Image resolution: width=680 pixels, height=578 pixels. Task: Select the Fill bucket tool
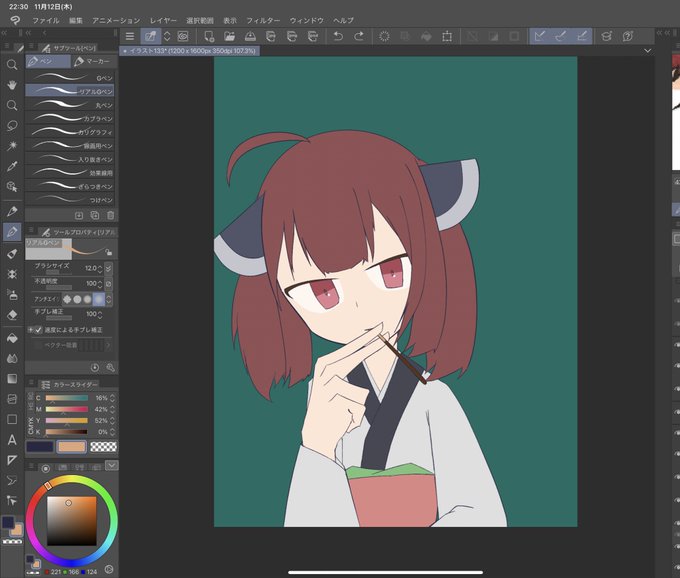pyautogui.click(x=12, y=338)
